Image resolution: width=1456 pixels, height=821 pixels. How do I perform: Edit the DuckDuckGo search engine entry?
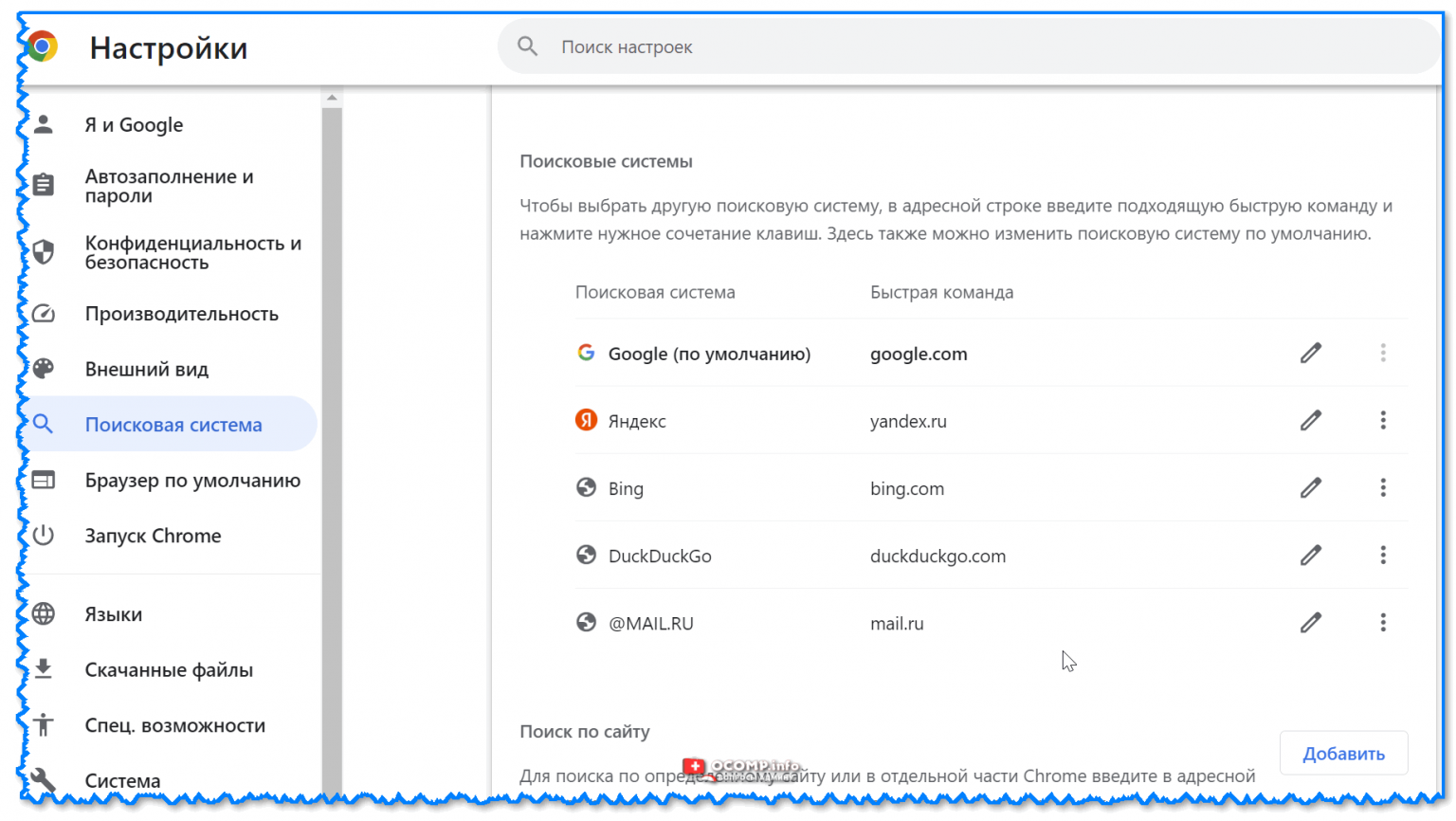pyautogui.click(x=1311, y=555)
